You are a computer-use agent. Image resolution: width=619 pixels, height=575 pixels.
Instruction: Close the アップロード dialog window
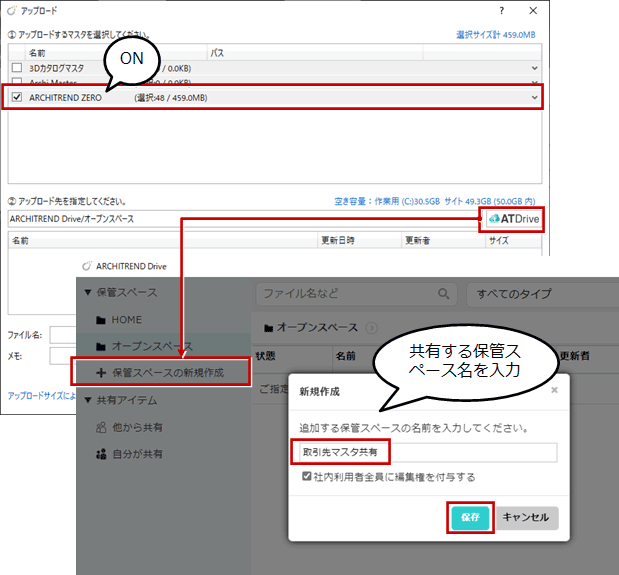(x=533, y=11)
